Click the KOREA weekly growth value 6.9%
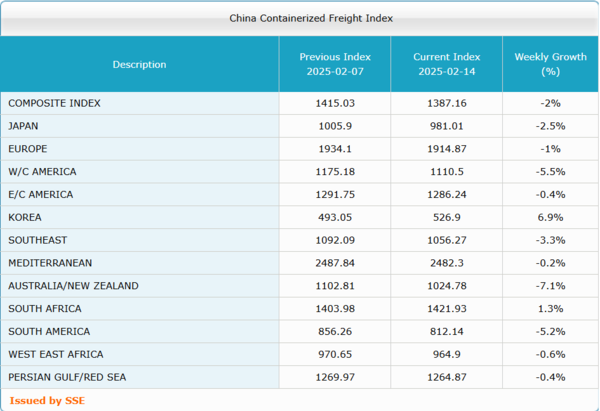The height and width of the screenshot is (411, 600). pyautogui.click(x=549, y=217)
